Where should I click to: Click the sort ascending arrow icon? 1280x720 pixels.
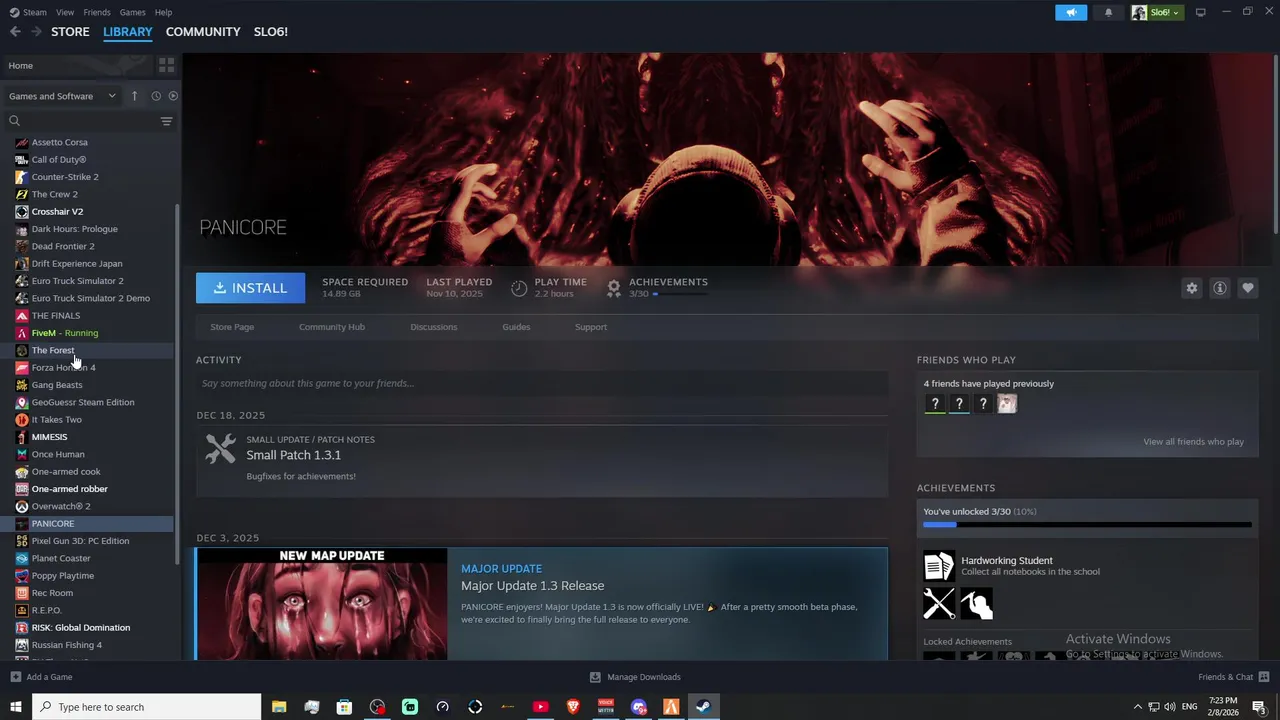[134, 96]
